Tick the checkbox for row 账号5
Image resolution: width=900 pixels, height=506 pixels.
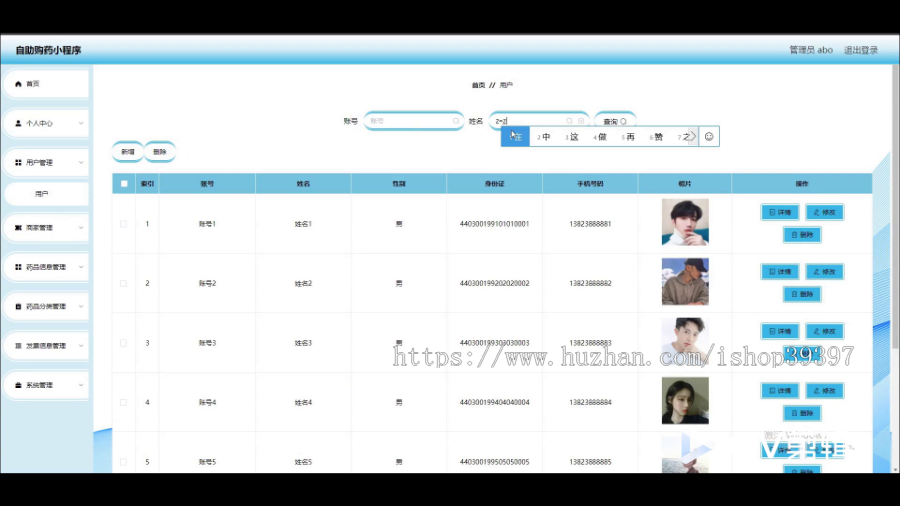[123, 462]
